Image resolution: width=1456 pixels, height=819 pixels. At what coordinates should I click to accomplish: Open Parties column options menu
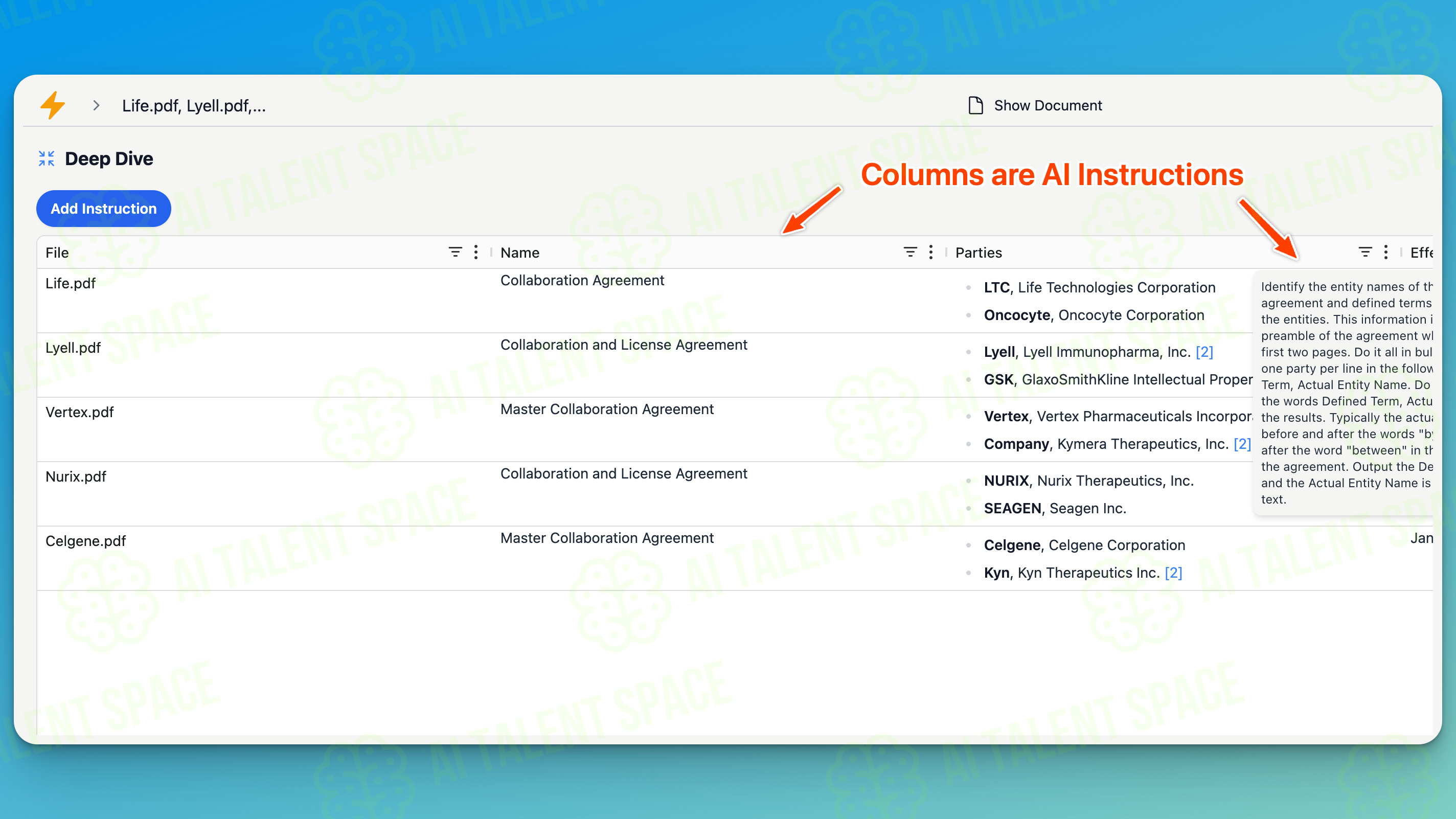click(1386, 252)
